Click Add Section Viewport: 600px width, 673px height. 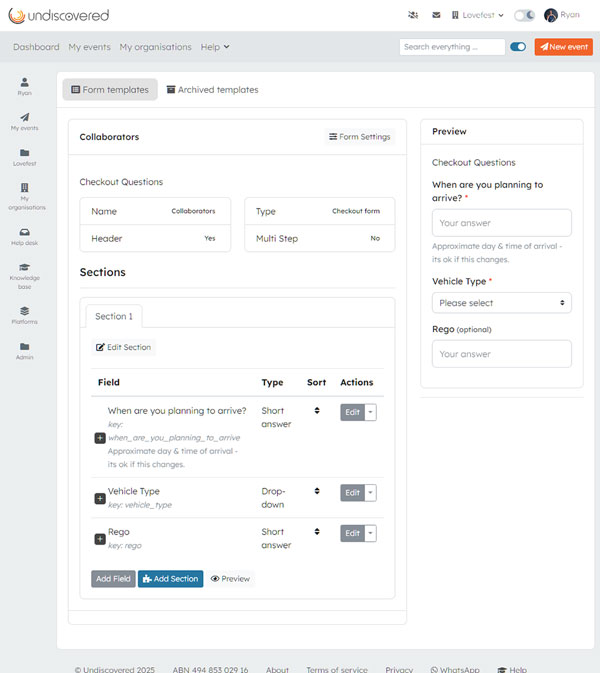coord(170,579)
